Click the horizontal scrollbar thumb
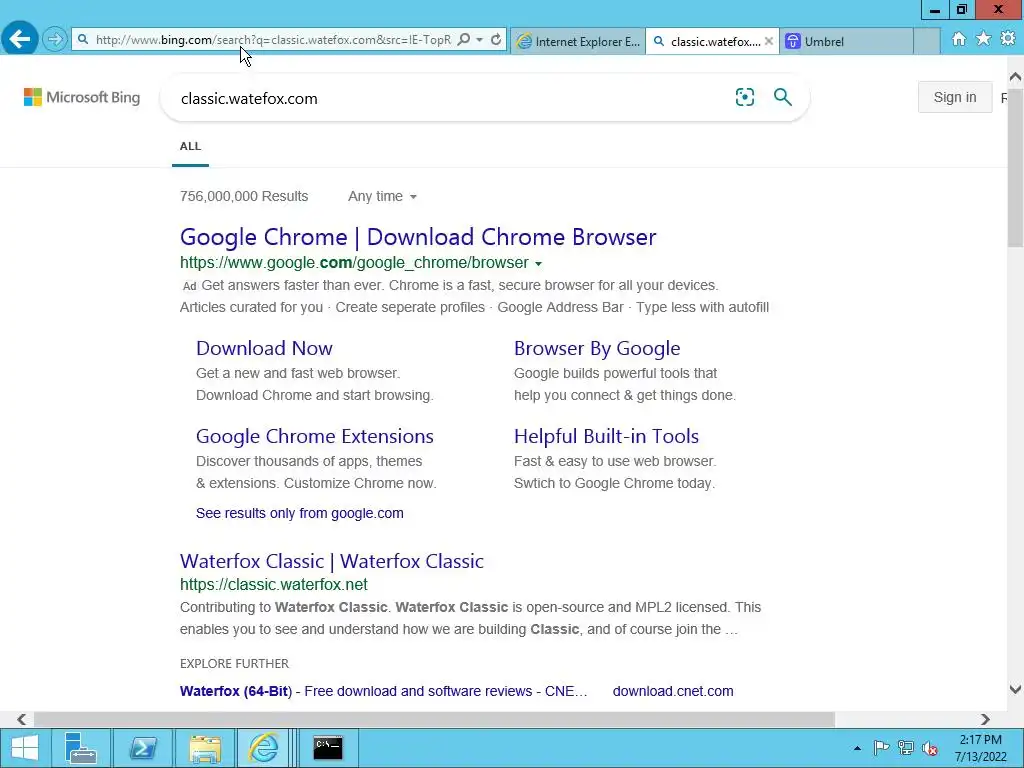The width and height of the screenshot is (1024, 768). tap(434, 719)
